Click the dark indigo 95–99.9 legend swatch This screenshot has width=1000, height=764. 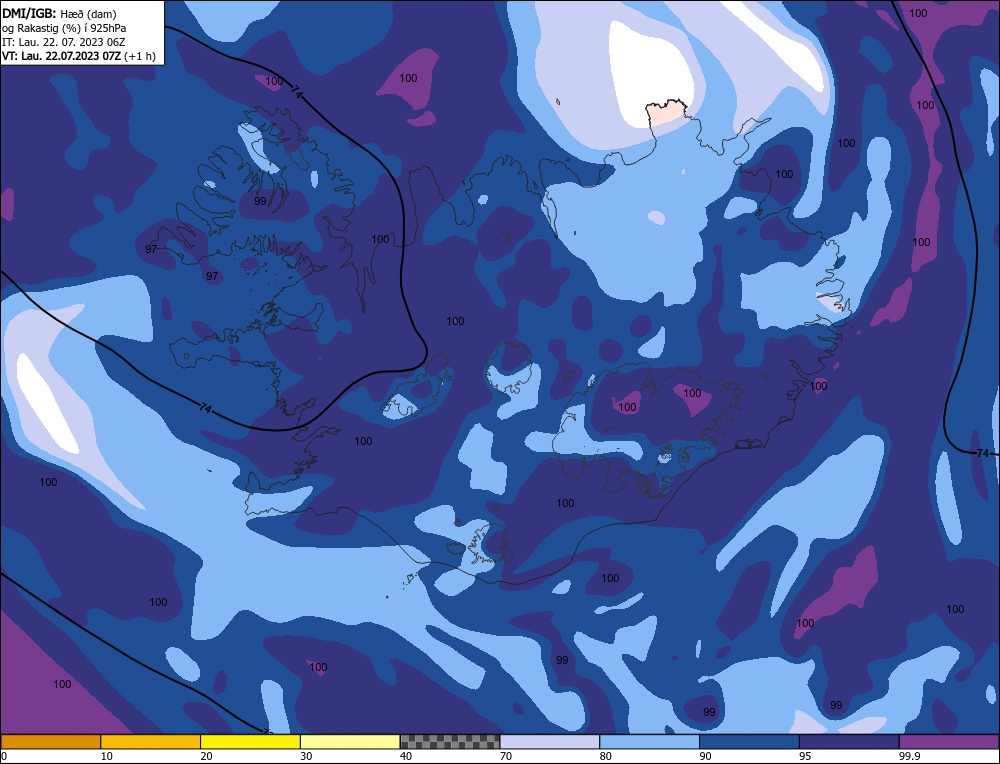849,741
